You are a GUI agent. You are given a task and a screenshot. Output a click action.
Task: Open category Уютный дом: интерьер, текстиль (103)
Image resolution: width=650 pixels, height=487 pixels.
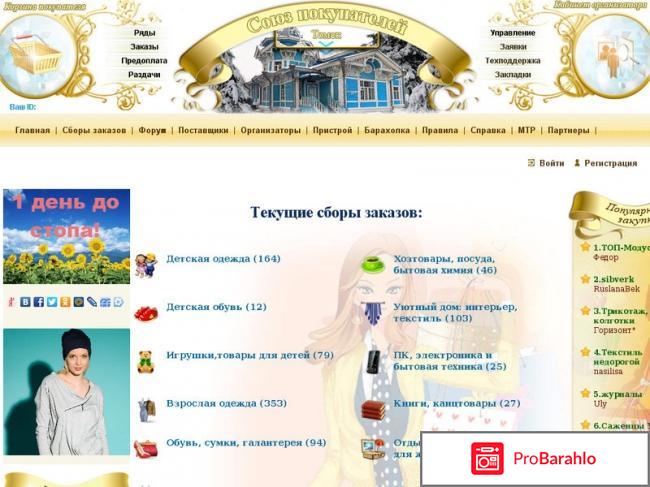tap(455, 313)
